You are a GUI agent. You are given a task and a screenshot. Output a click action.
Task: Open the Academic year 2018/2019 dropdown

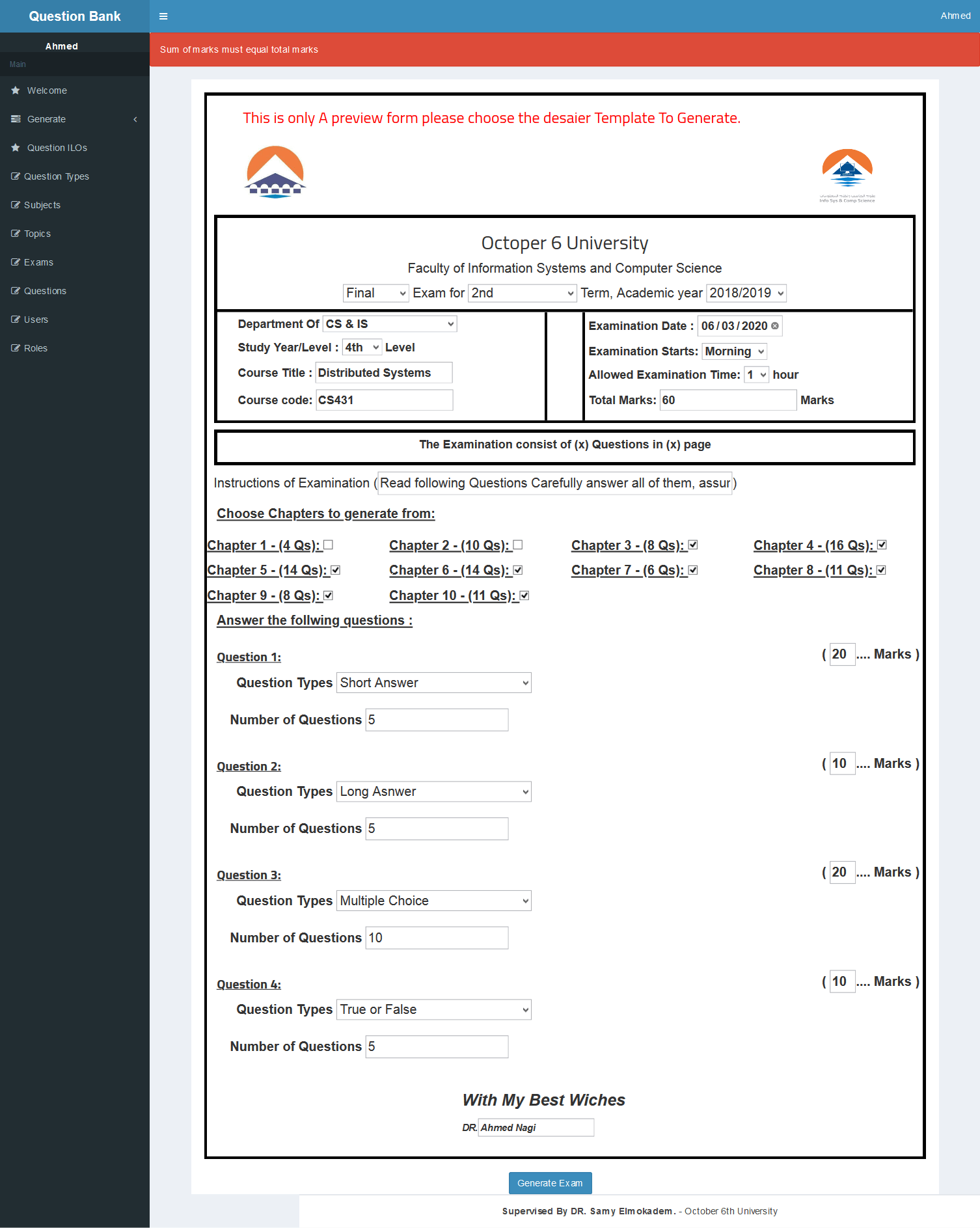tap(746, 293)
